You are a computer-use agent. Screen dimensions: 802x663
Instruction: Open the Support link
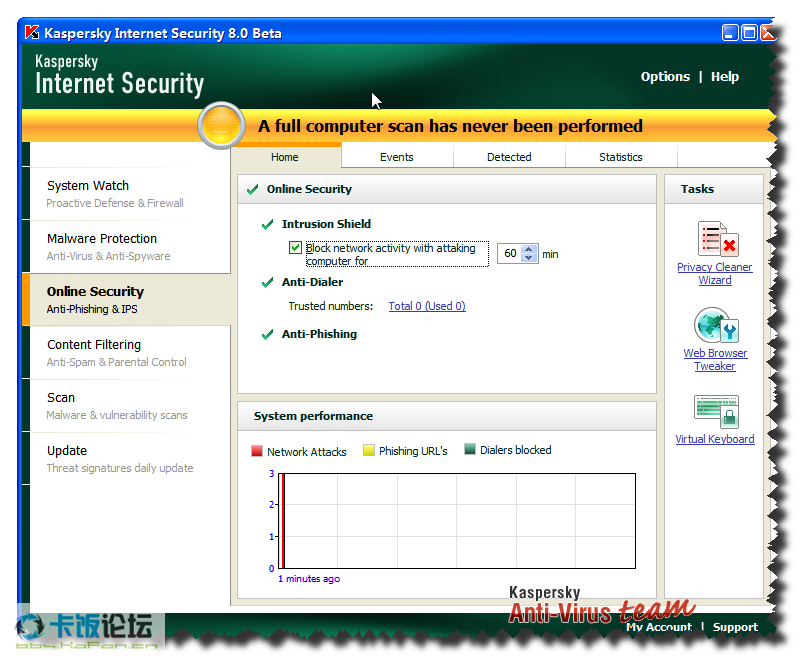(x=735, y=627)
